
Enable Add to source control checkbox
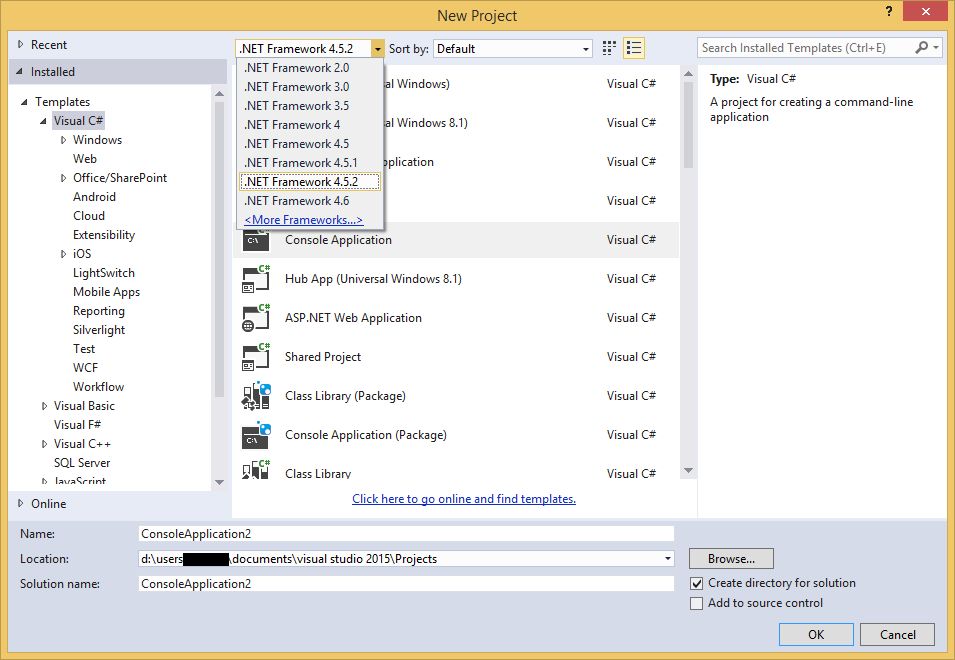coord(696,603)
